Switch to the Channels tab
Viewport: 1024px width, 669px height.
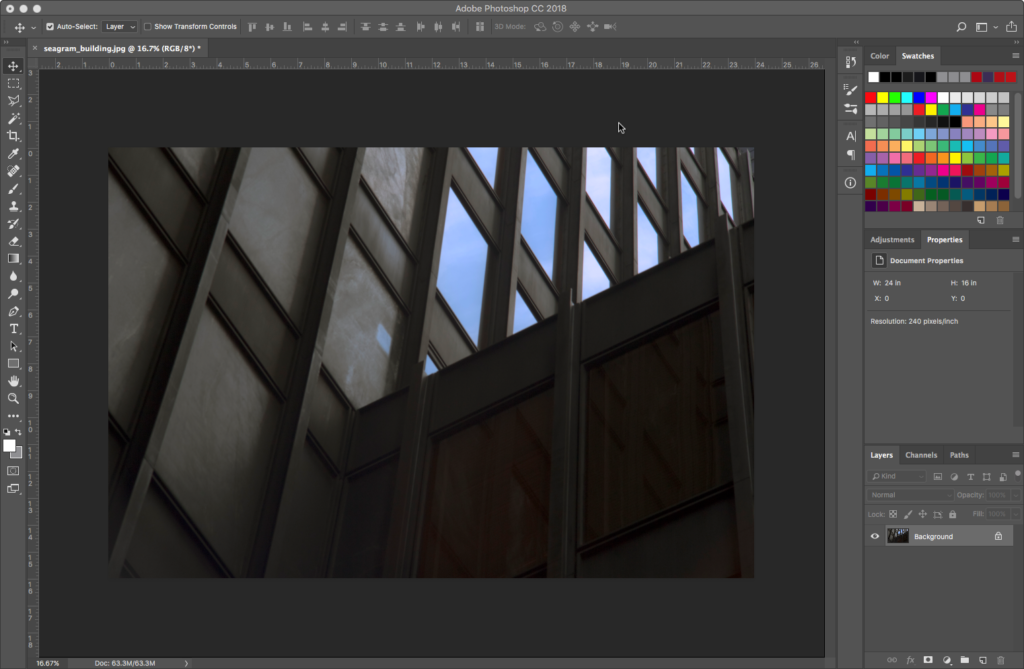(920, 455)
